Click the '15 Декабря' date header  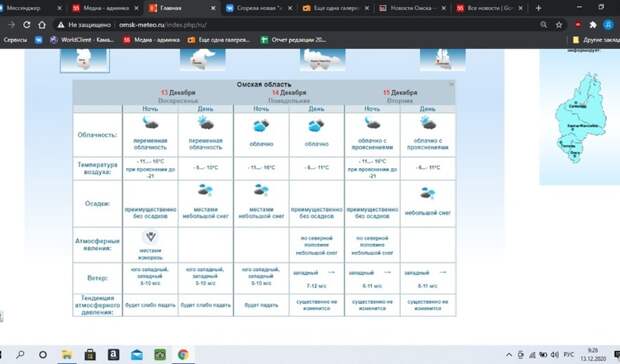tap(400, 92)
